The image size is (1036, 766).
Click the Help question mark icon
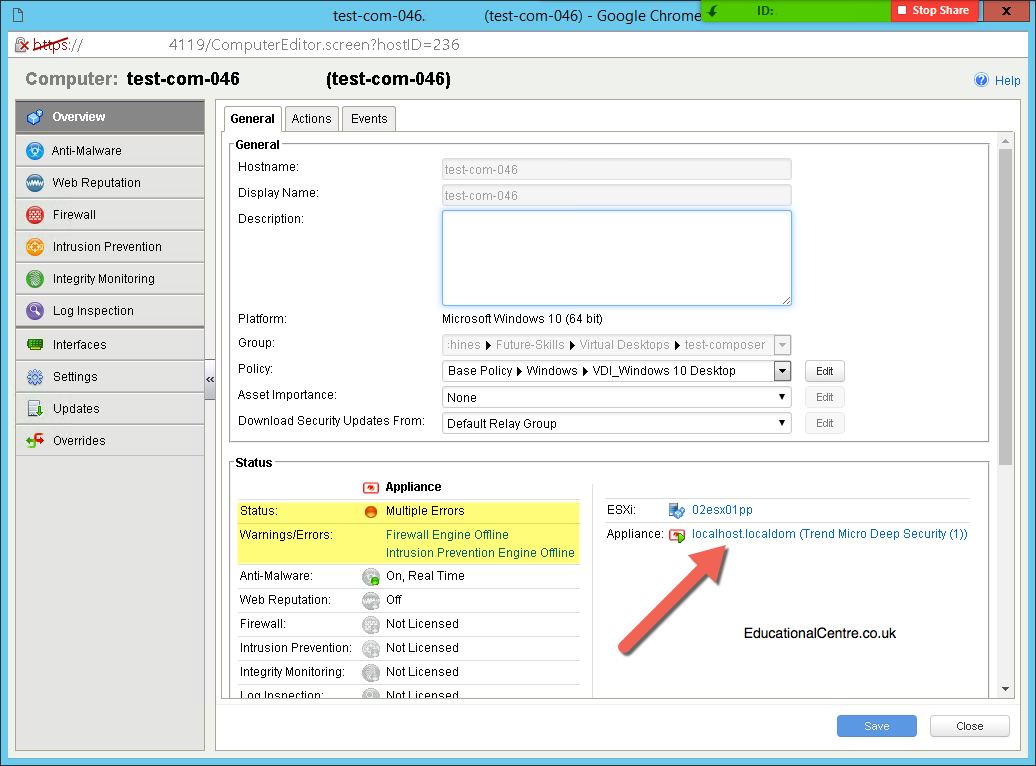(982, 80)
